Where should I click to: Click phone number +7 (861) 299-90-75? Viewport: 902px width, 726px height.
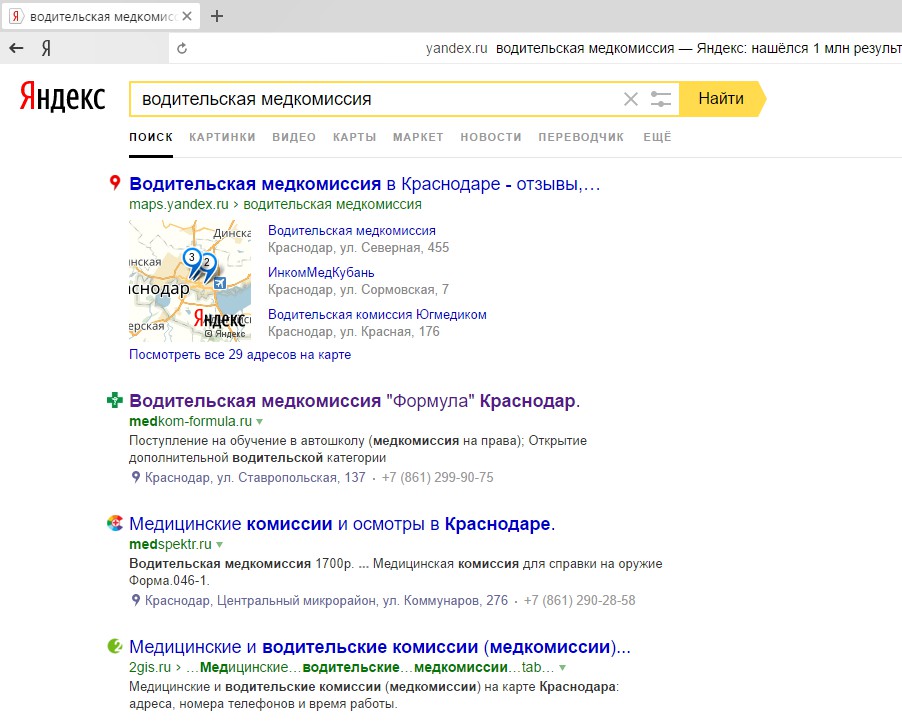pos(438,477)
